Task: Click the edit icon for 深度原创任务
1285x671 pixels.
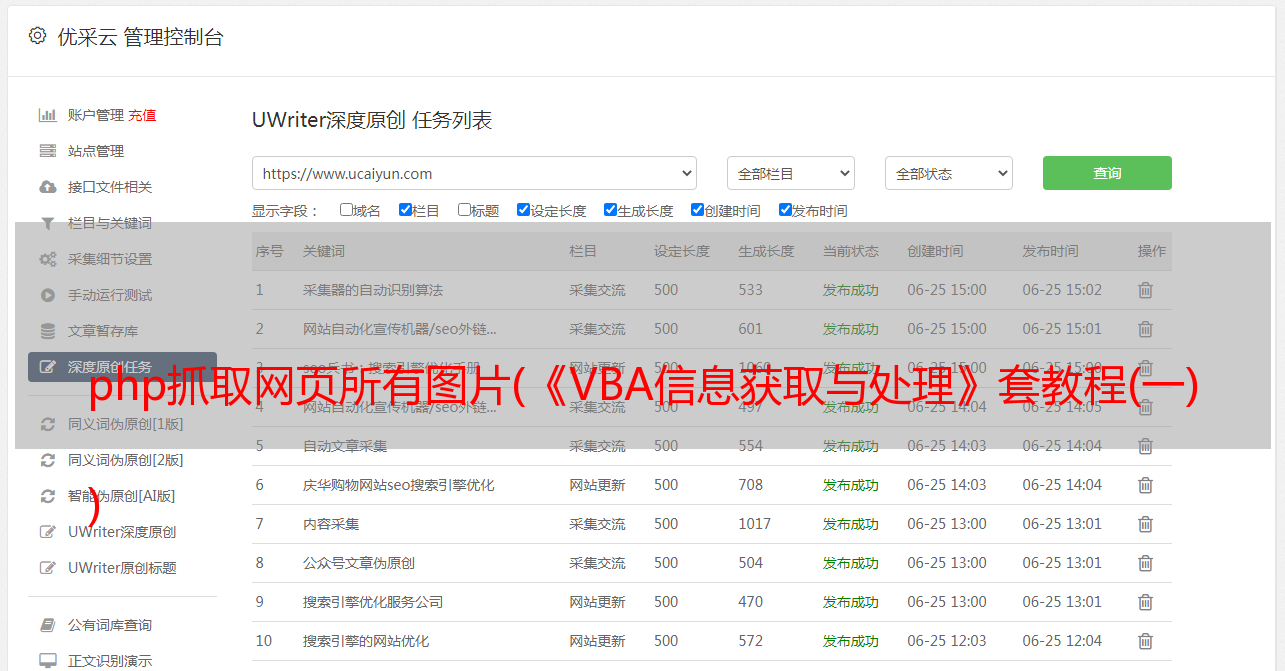Action: point(47,367)
